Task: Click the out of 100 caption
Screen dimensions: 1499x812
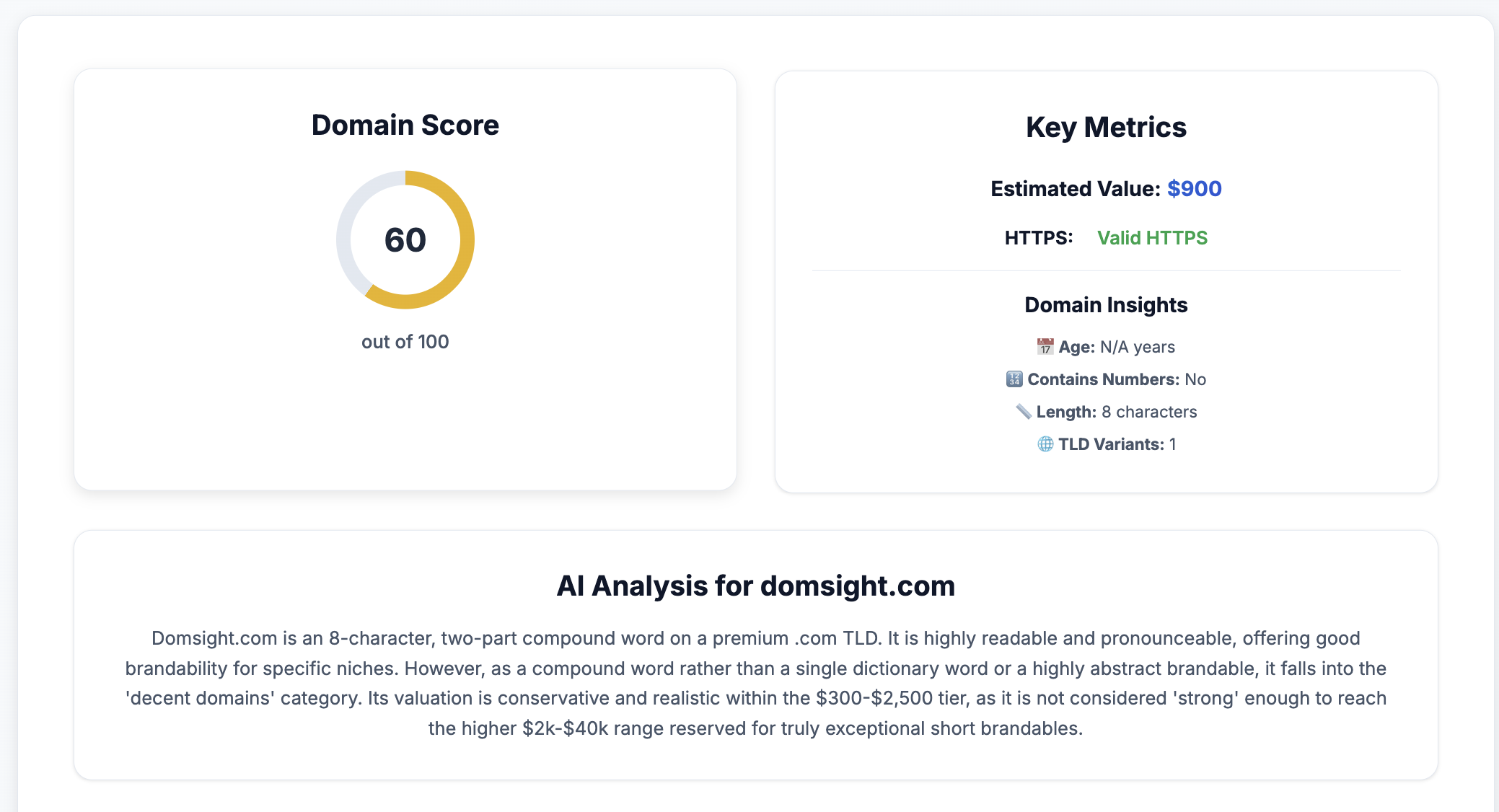Action: [405, 341]
